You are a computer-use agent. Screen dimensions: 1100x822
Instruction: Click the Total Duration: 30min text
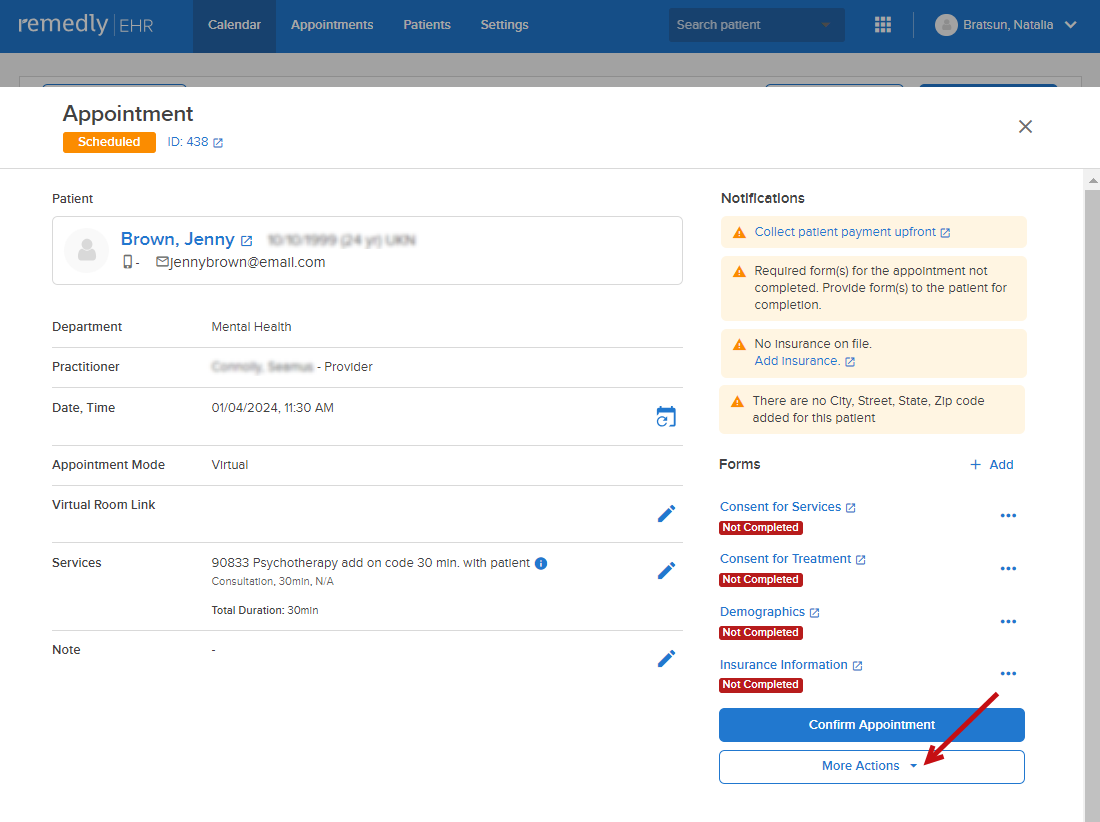(264, 610)
